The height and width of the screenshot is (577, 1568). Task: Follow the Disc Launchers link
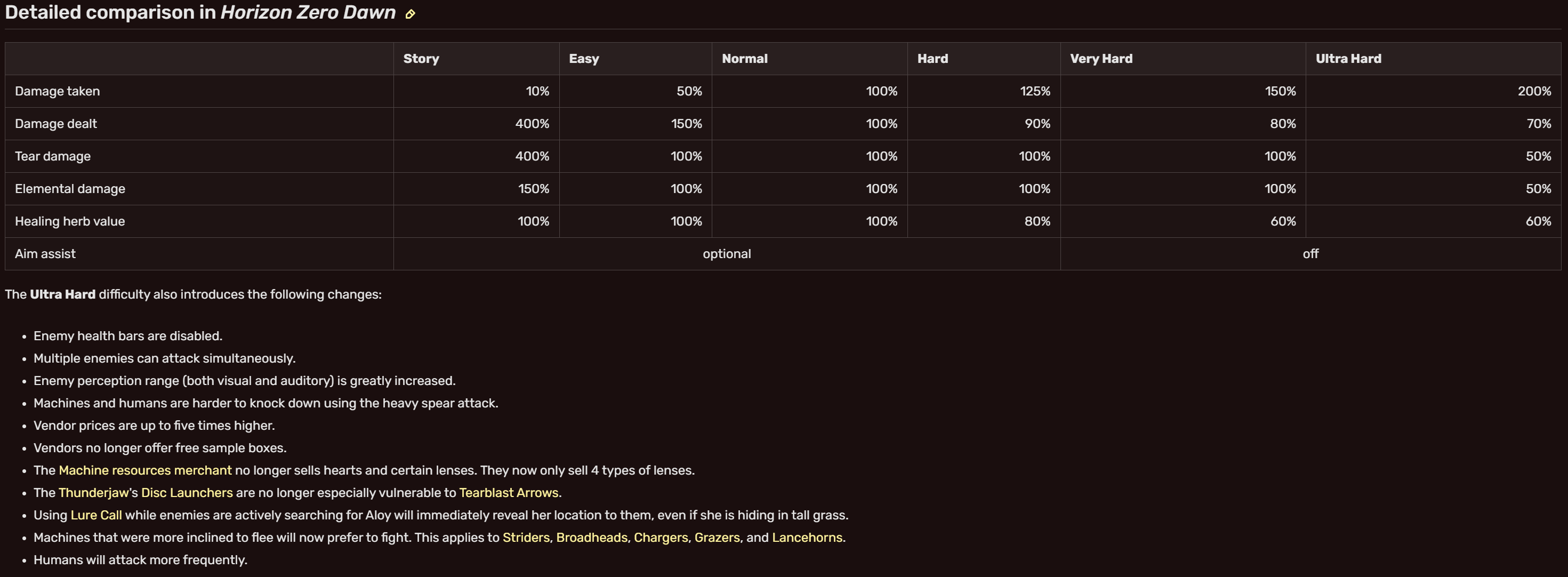[187, 492]
